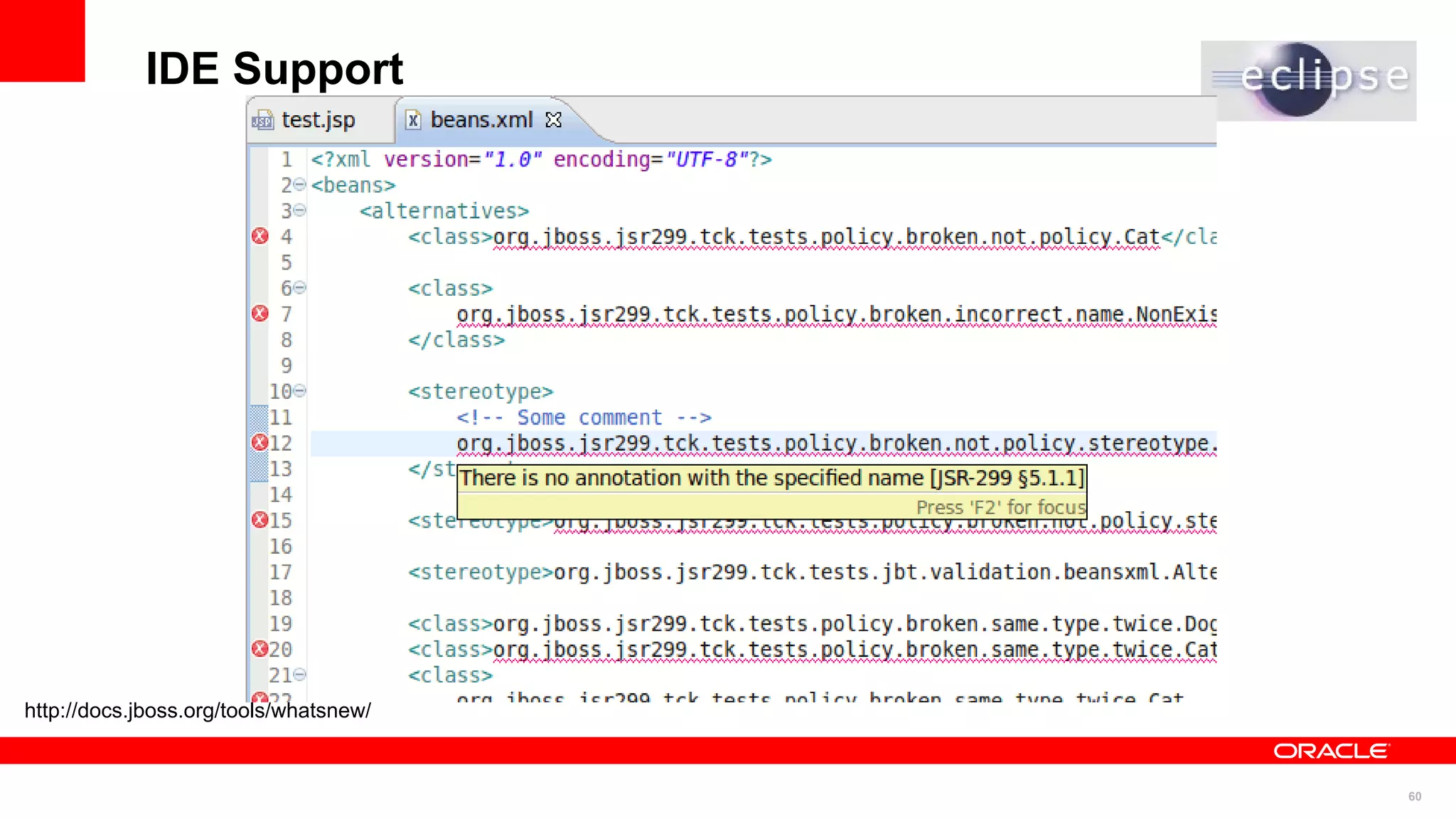Close the beans.xml tab
The image size is (1456, 819).
pos(553,120)
